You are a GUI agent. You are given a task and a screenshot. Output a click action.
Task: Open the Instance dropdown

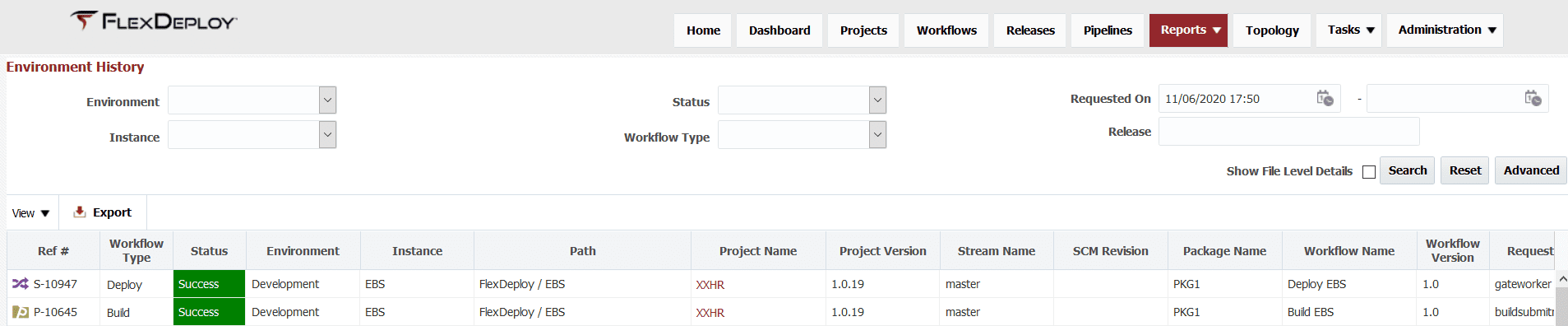327,135
